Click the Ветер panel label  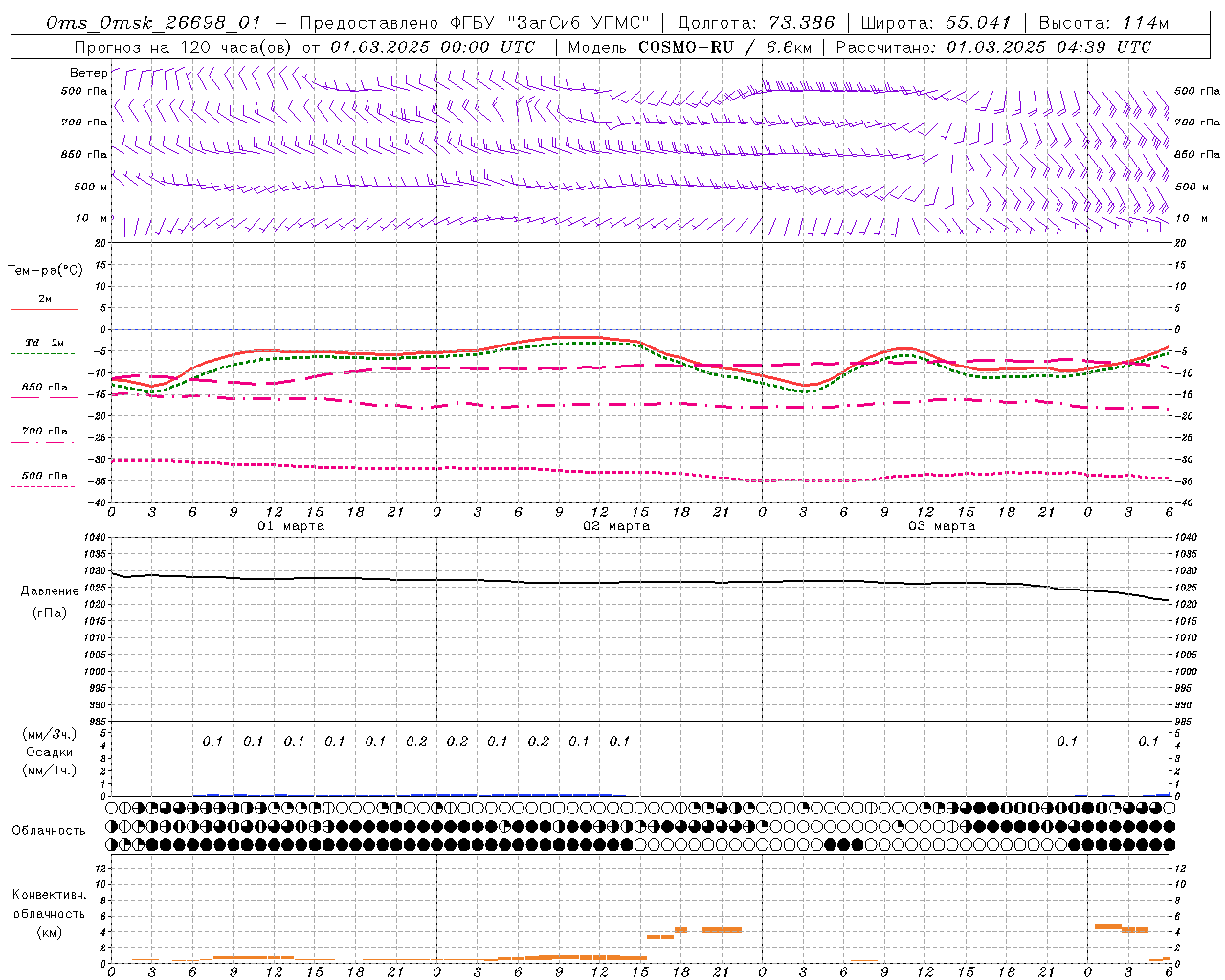pos(88,73)
